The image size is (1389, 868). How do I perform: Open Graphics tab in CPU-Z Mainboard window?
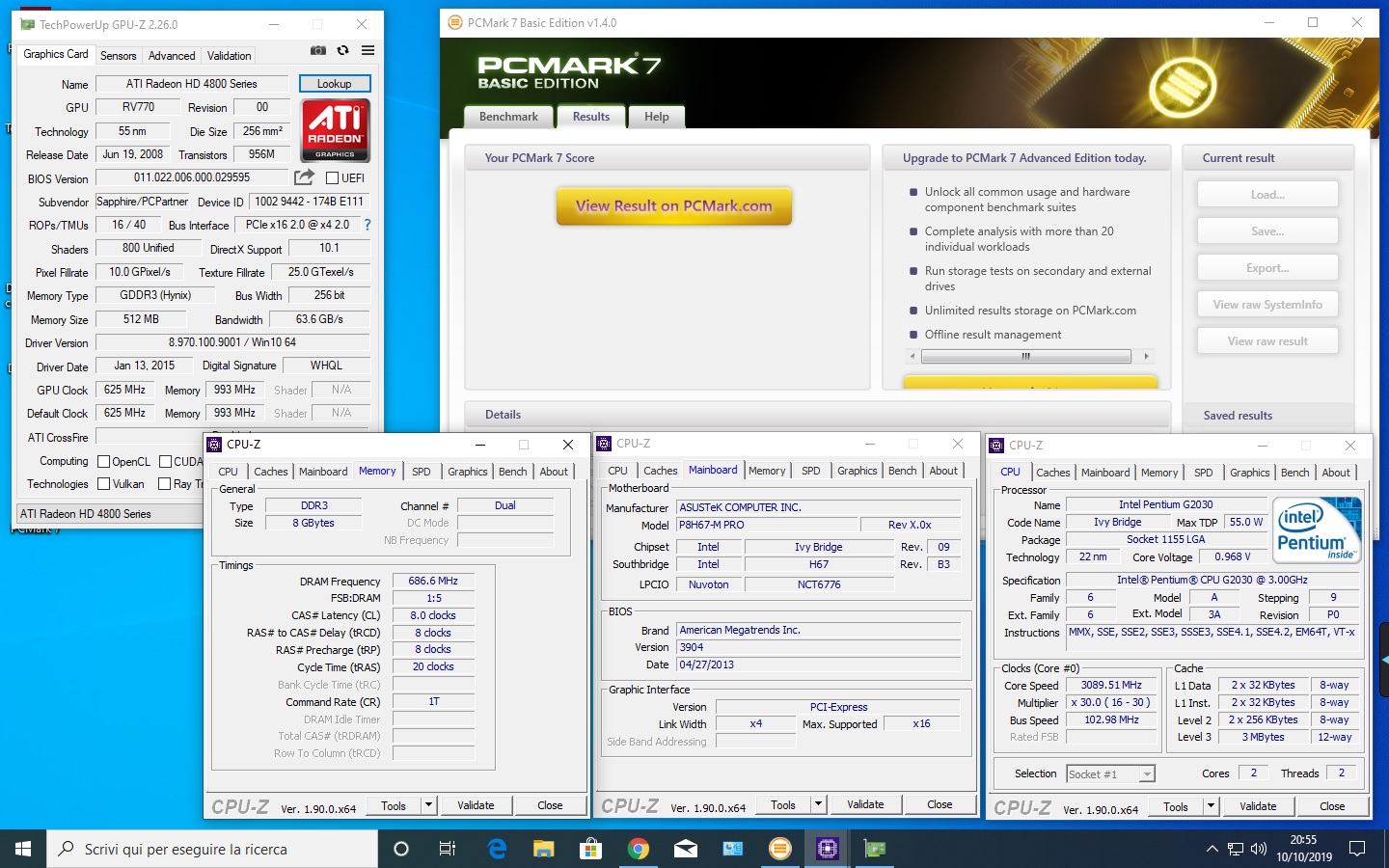pyautogui.click(x=858, y=471)
